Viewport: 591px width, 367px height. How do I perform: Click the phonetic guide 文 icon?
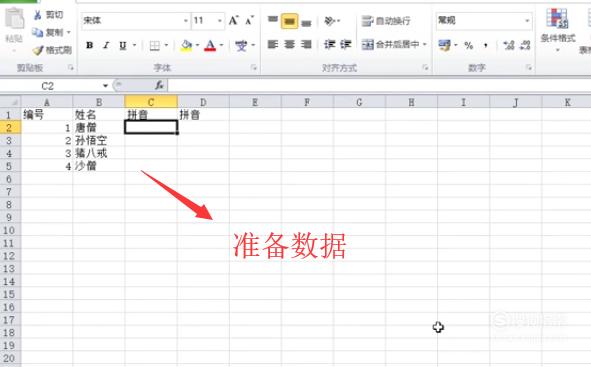241,46
